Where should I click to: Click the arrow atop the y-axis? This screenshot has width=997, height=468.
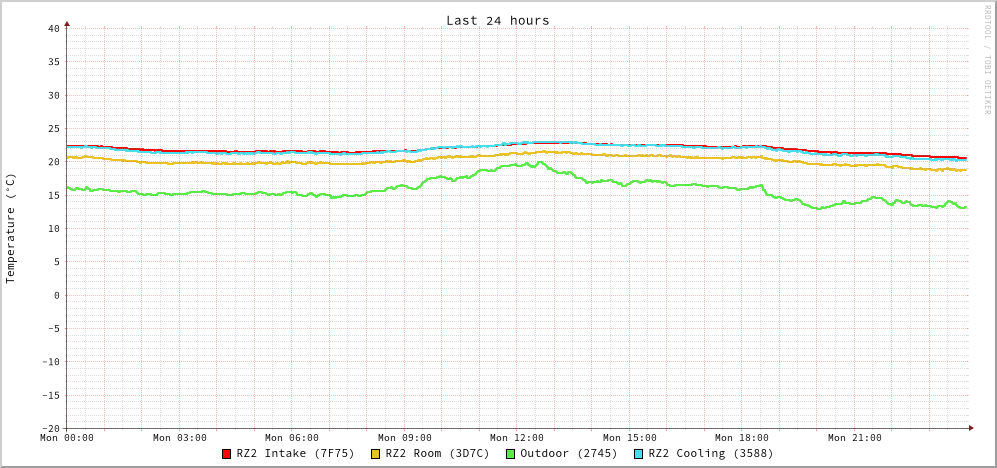(67, 23)
